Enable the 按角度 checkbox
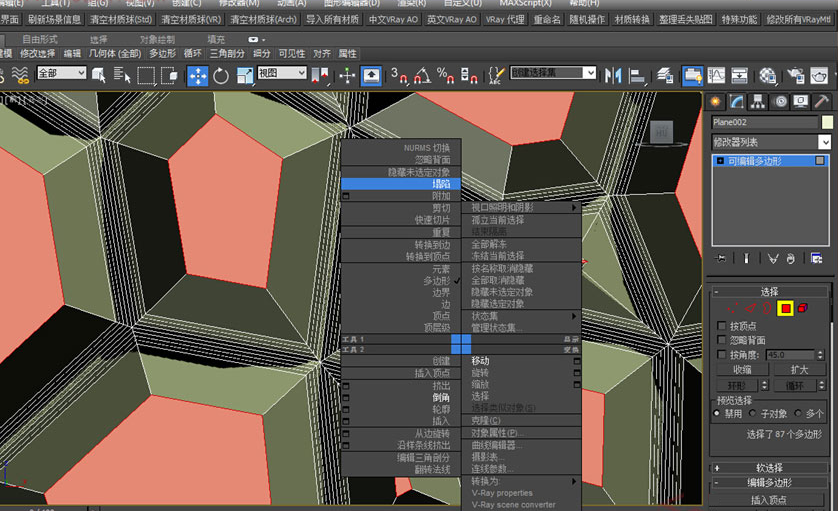The height and width of the screenshot is (511, 838). point(721,354)
